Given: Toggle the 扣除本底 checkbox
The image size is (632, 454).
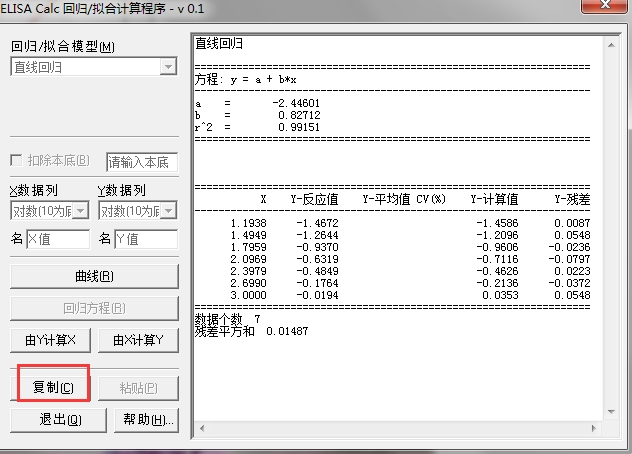Looking at the screenshot, I should coord(17,161).
